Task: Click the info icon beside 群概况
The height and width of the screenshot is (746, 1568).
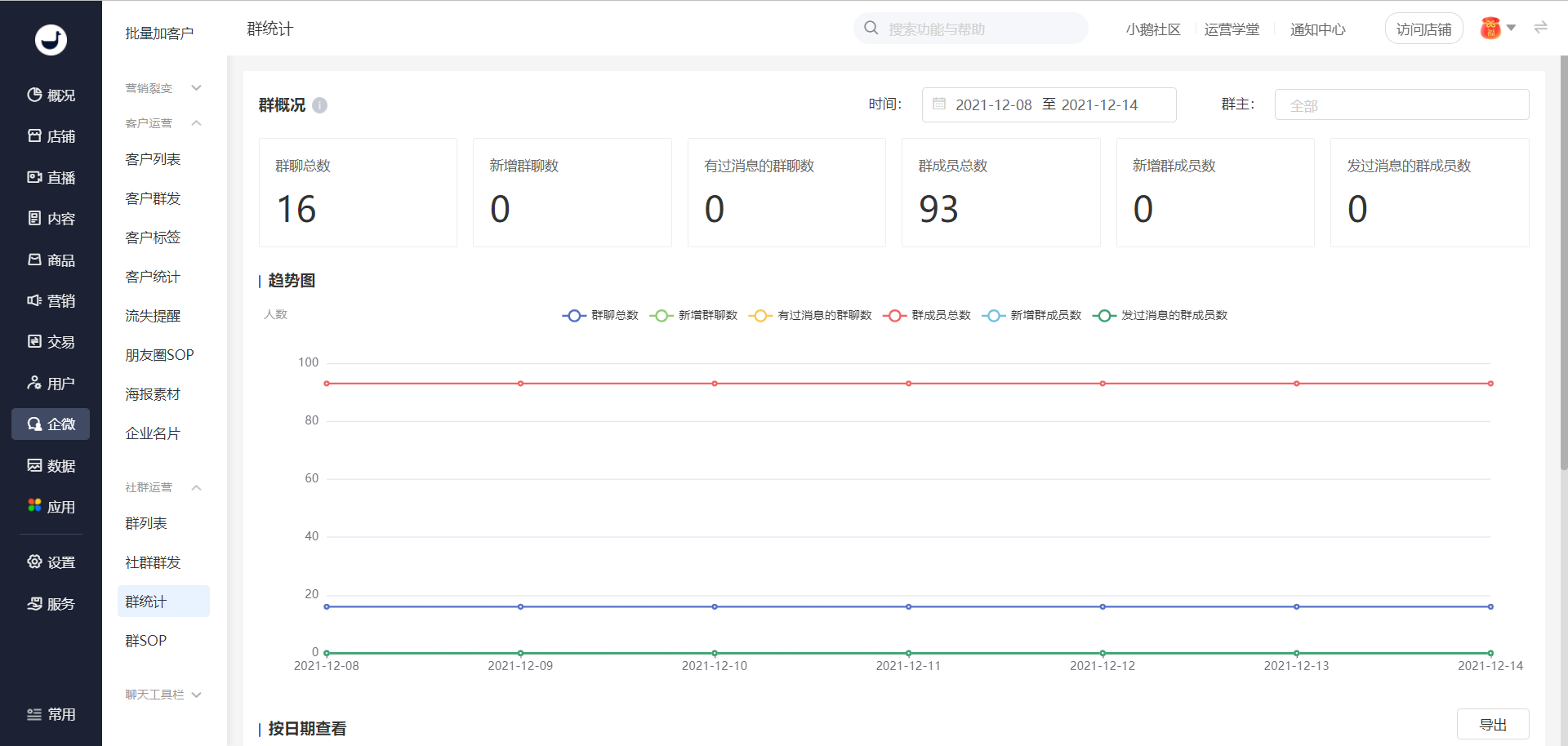Action: click(x=320, y=105)
